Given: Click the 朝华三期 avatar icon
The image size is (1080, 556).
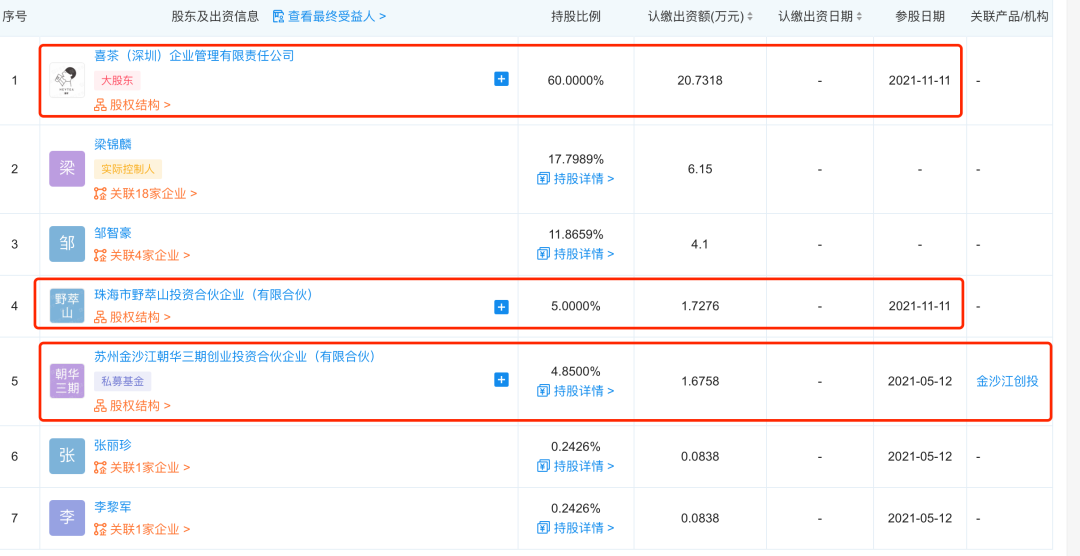Looking at the screenshot, I should pos(67,381).
